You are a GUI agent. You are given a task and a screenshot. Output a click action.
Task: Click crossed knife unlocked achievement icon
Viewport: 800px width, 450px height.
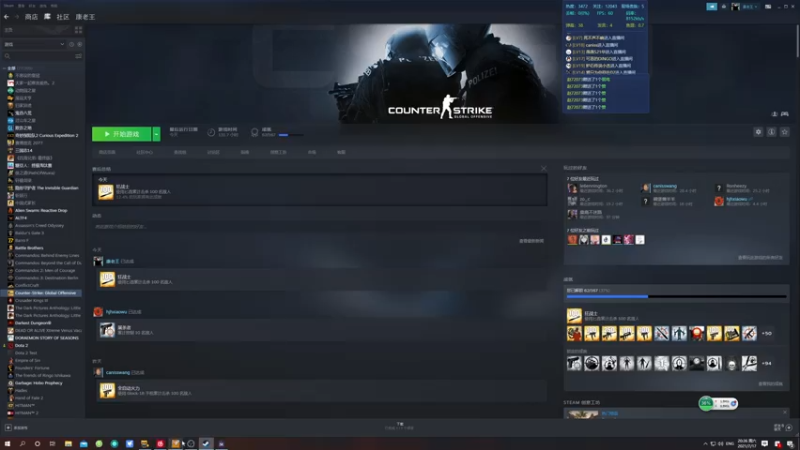click(x=662, y=333)
